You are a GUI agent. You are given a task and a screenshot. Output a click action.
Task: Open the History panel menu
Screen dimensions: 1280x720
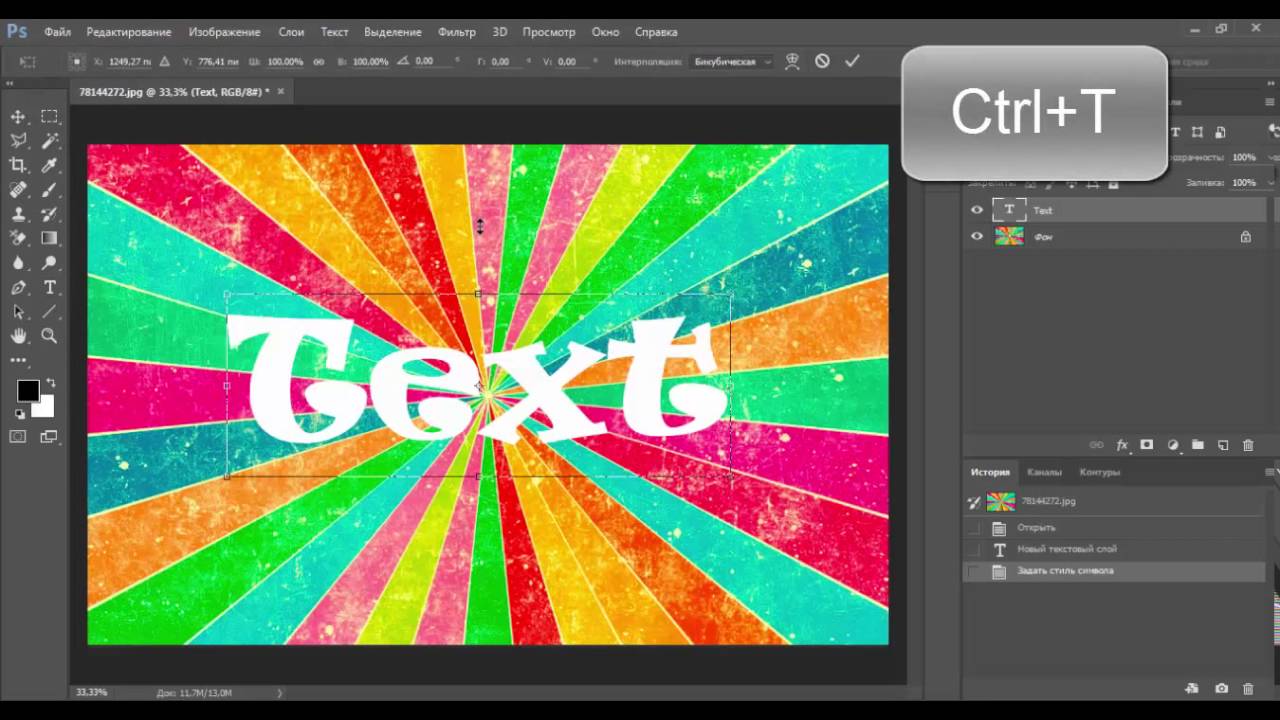pyautogui.click(x=1271, y=472)
